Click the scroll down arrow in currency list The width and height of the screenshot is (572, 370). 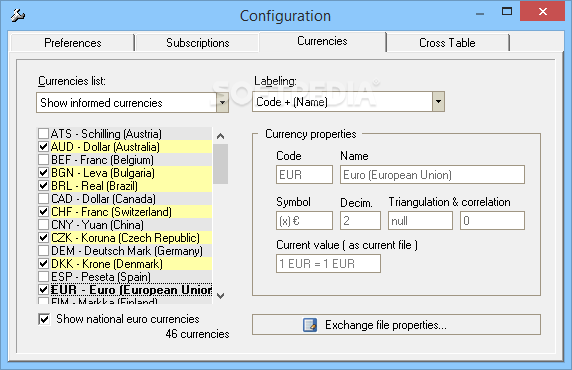pos(220,296)
